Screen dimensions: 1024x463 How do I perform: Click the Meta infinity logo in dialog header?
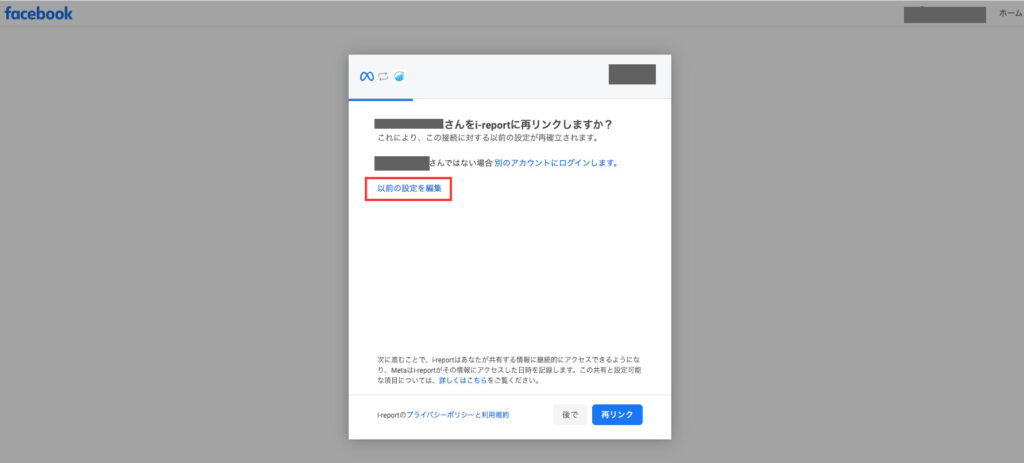366,76
